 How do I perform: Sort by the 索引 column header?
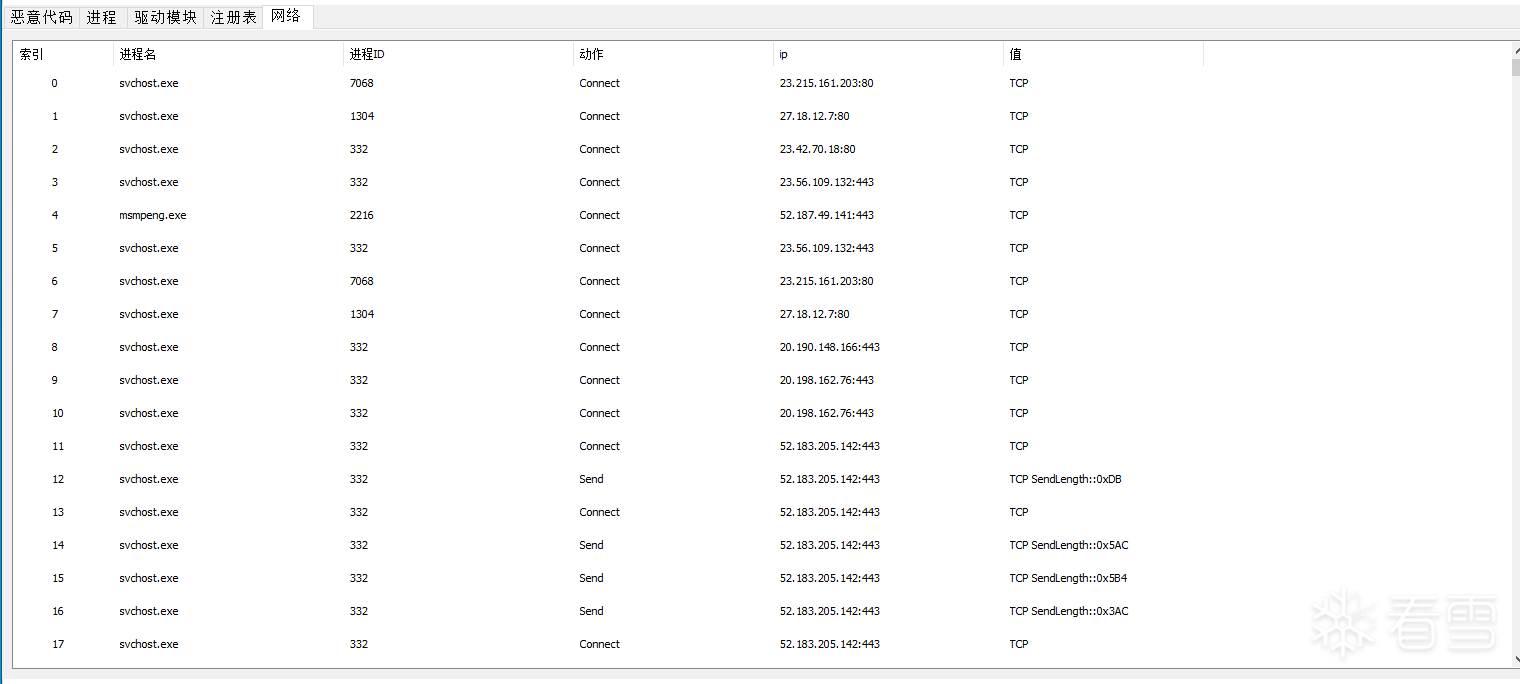point(62,54)
